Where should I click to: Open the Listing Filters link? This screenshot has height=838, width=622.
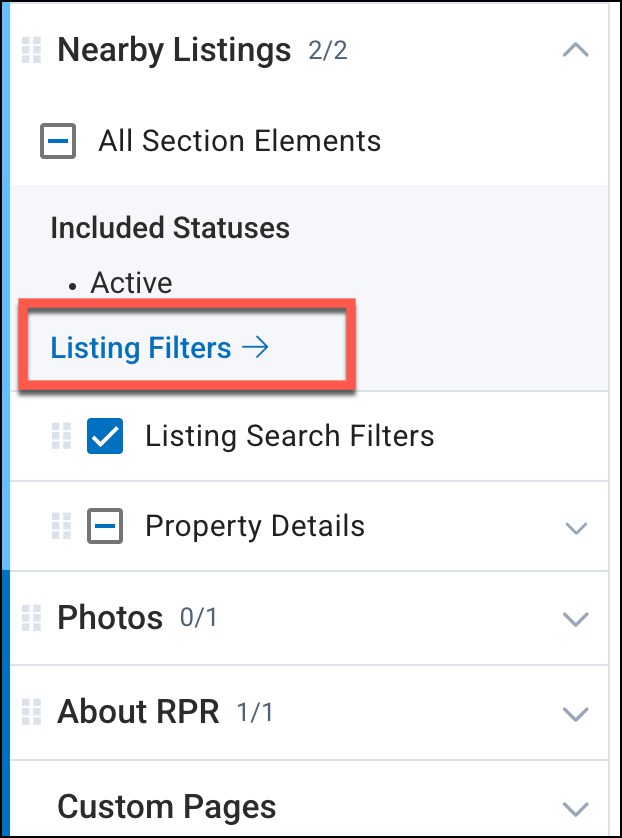141,348
